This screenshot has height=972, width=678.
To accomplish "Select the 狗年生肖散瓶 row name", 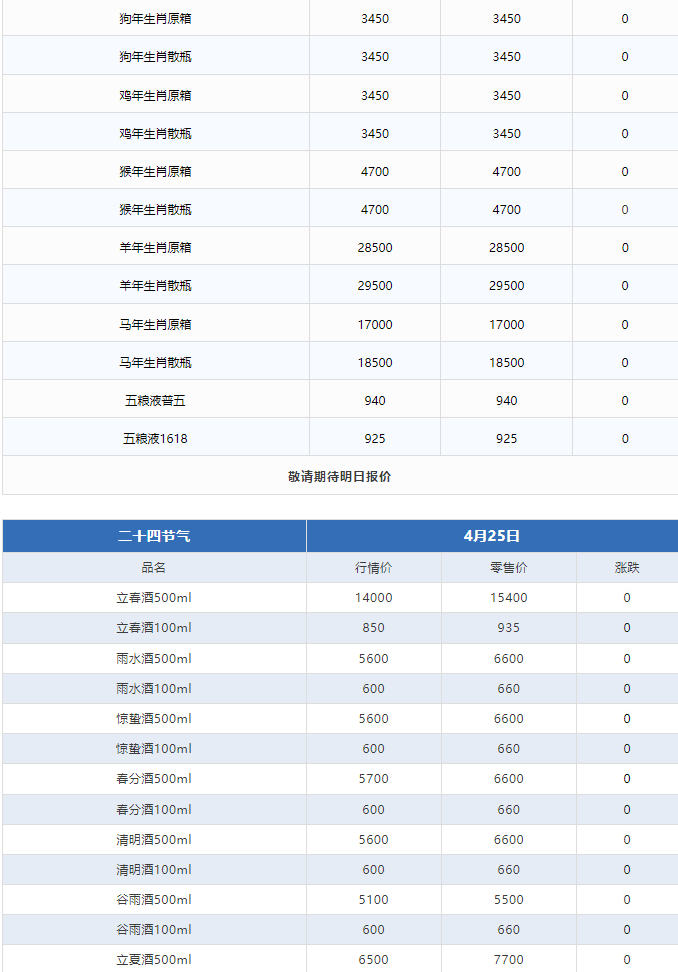I will point(155,56).
